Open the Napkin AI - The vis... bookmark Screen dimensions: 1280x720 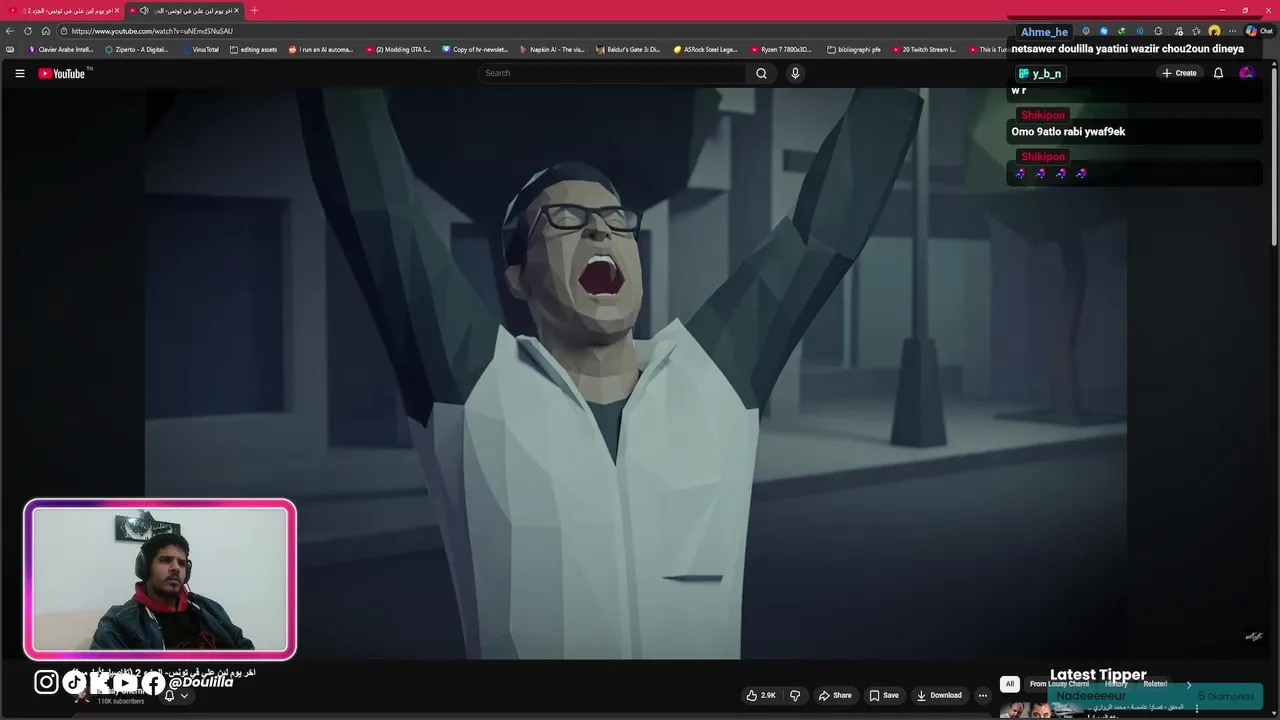pyautogui.click(x=552, y=49)
